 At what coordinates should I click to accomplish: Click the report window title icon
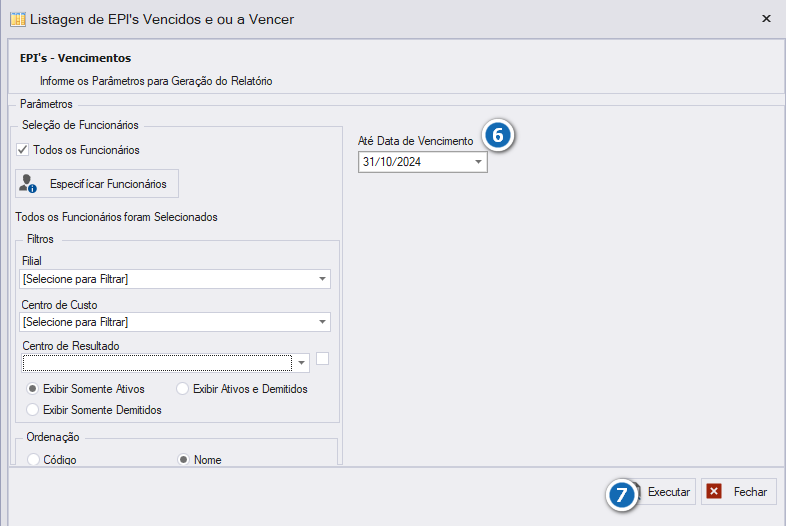click(18, 20)
